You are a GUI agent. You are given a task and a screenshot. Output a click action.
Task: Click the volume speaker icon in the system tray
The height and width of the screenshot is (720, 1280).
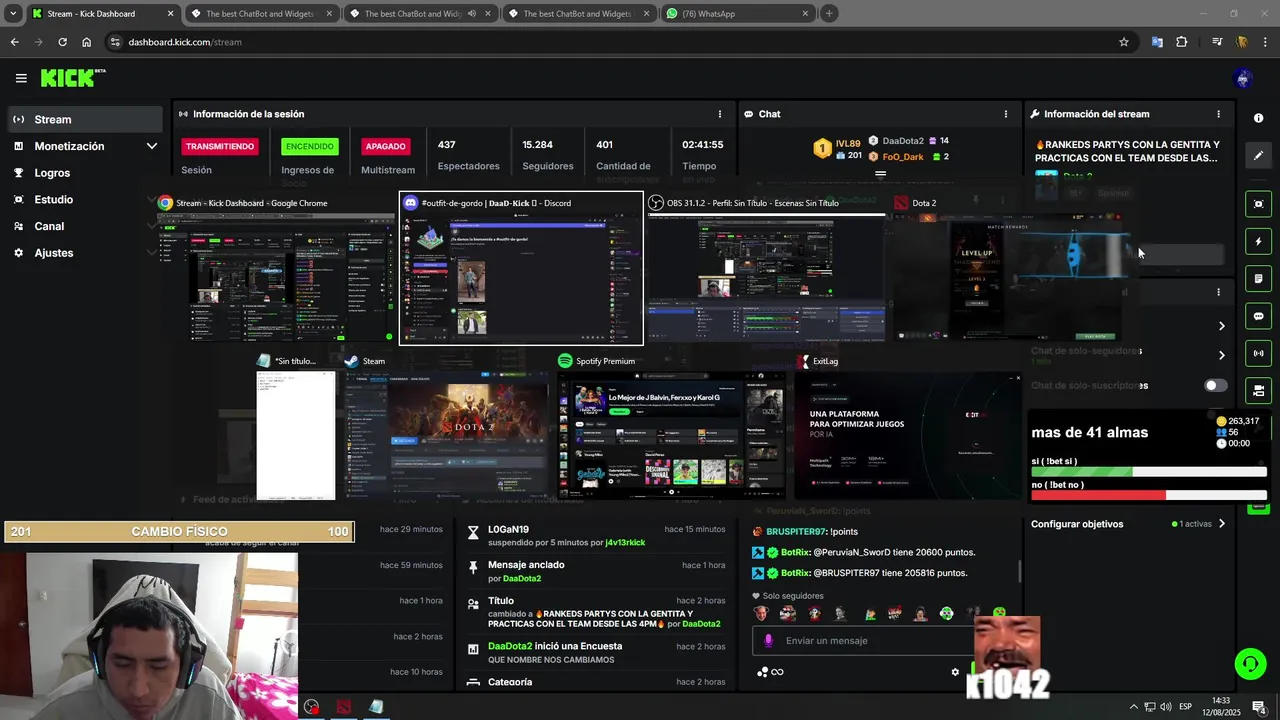[x=1165, y=707]
